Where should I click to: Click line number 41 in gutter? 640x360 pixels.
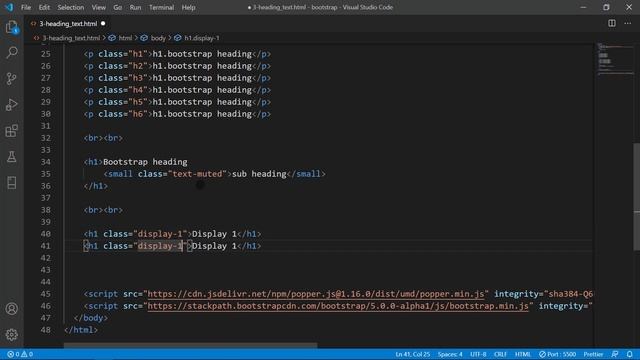pyautogui.click(x=46, y=246)
